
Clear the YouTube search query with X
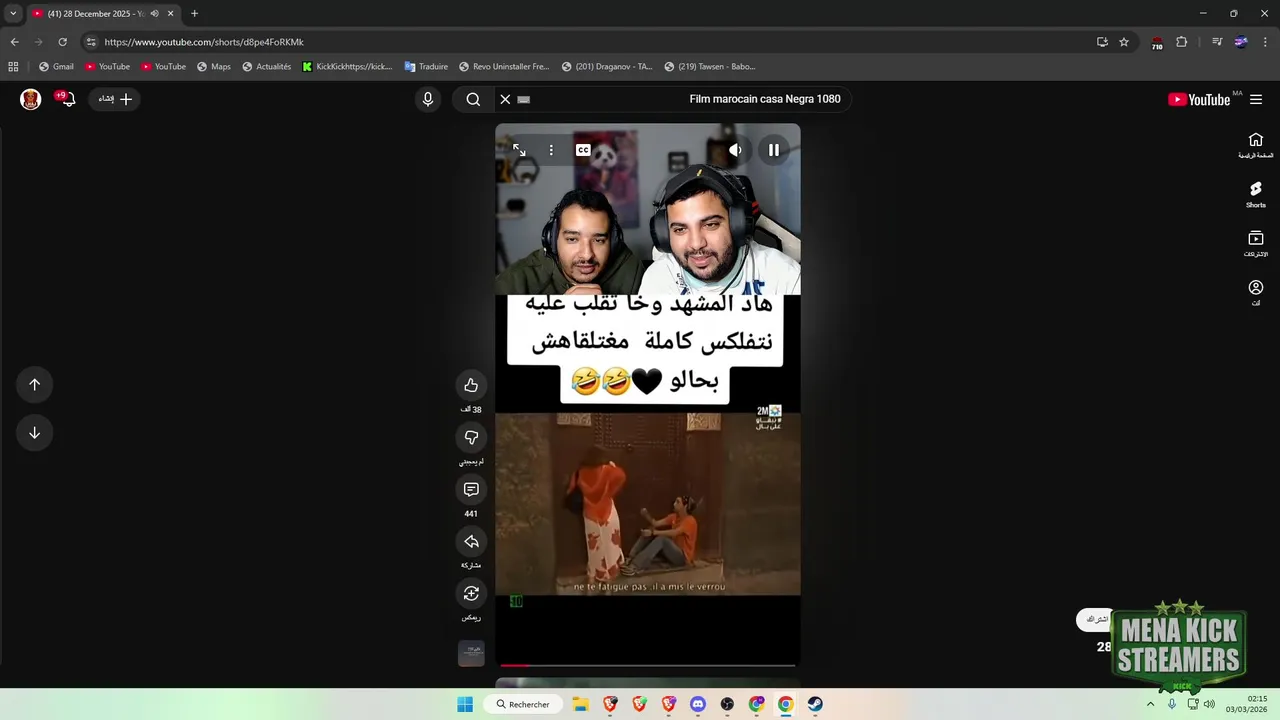505,99
